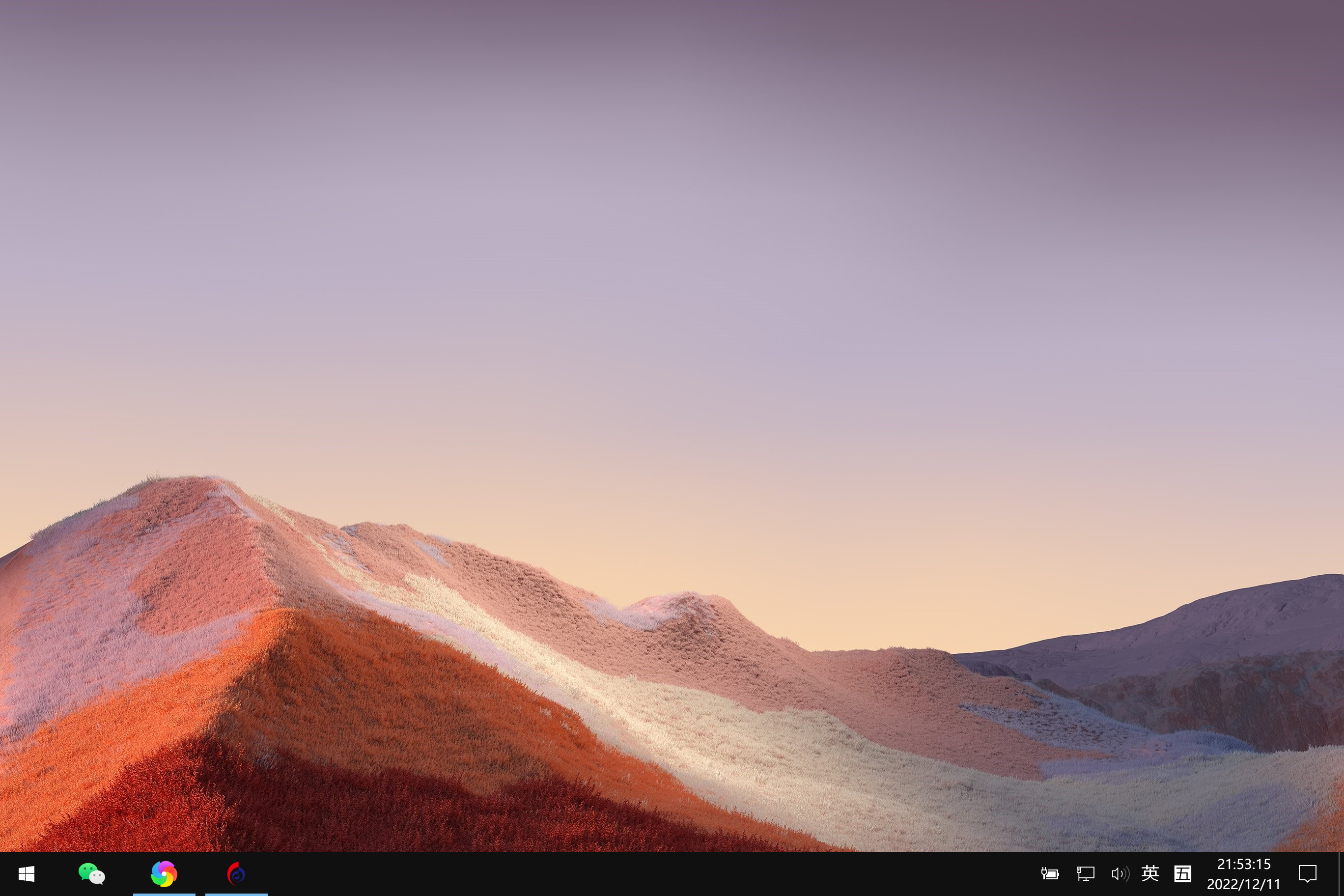Click the active indicator under red swirl app
The image size is (1344, 896).
236,895
